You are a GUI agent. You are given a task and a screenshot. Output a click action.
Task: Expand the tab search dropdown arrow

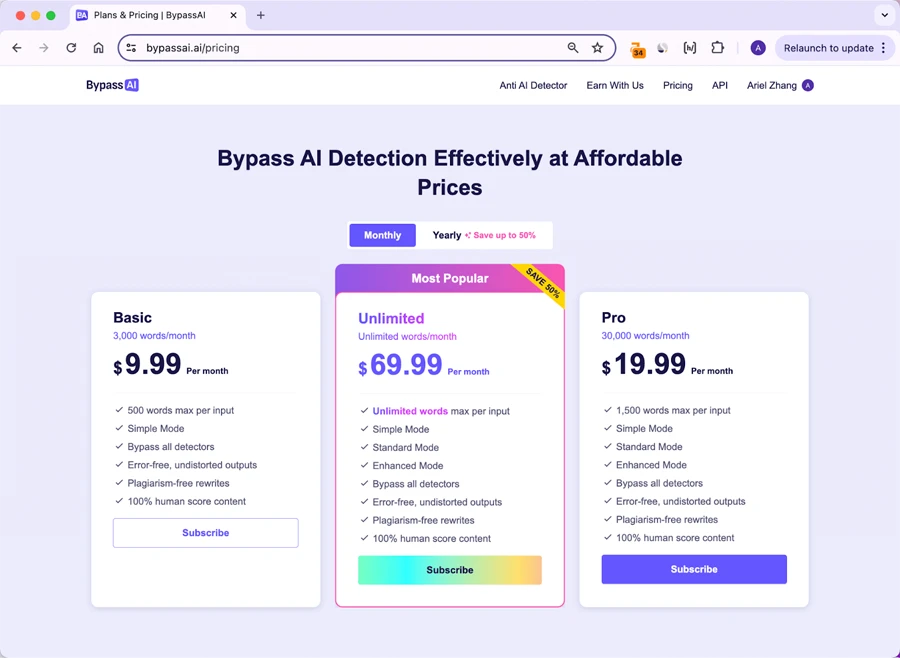click(x=885, y=16)
